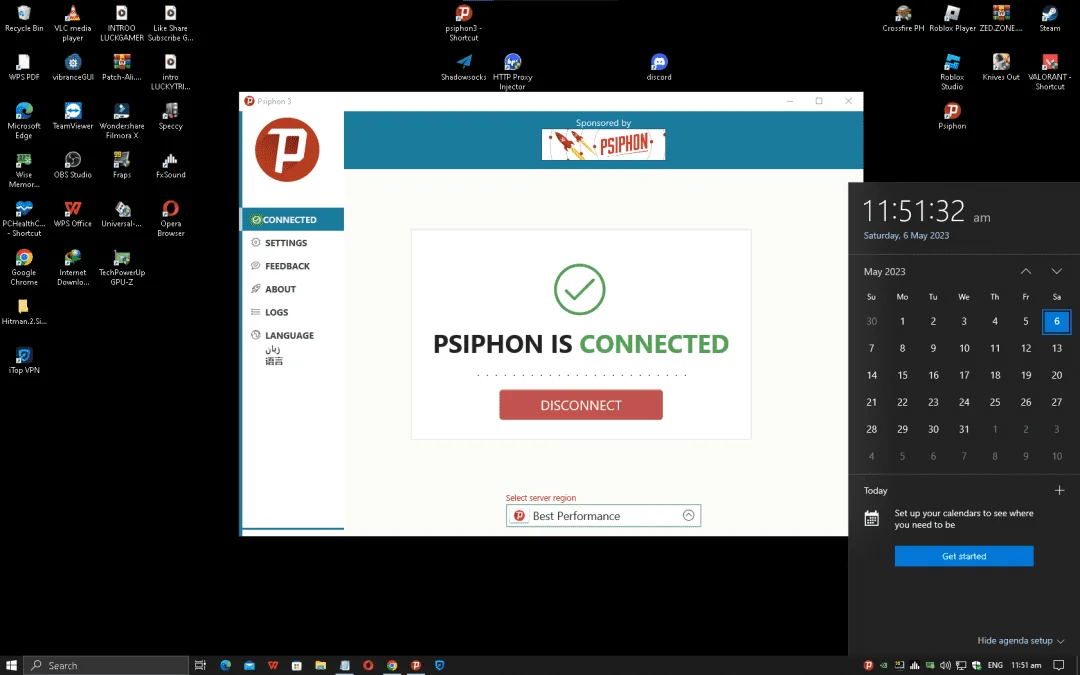Open File Explorer from the taskbar
The image size is (1080, 675).
pos(320,665)
